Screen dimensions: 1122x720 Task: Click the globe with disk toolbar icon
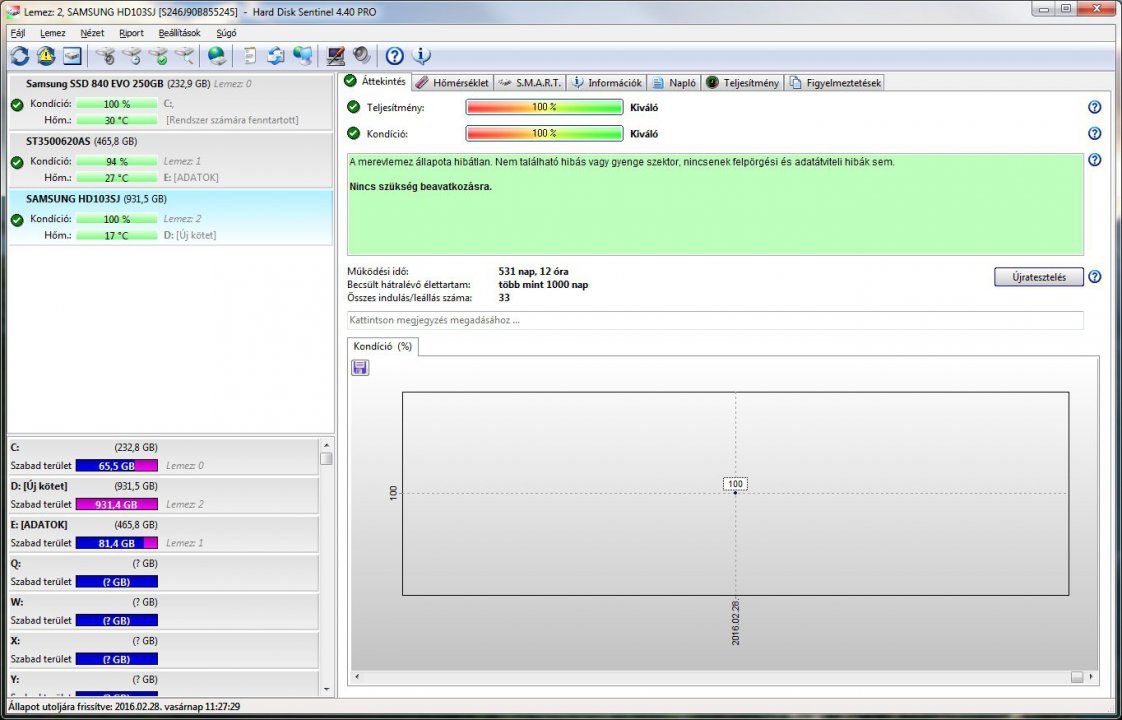[x=217, y=56]
